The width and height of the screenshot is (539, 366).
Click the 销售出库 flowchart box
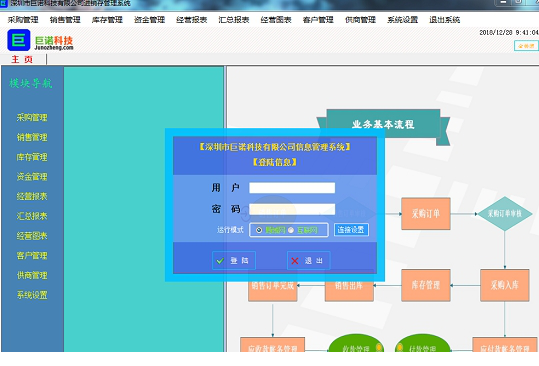349,285
